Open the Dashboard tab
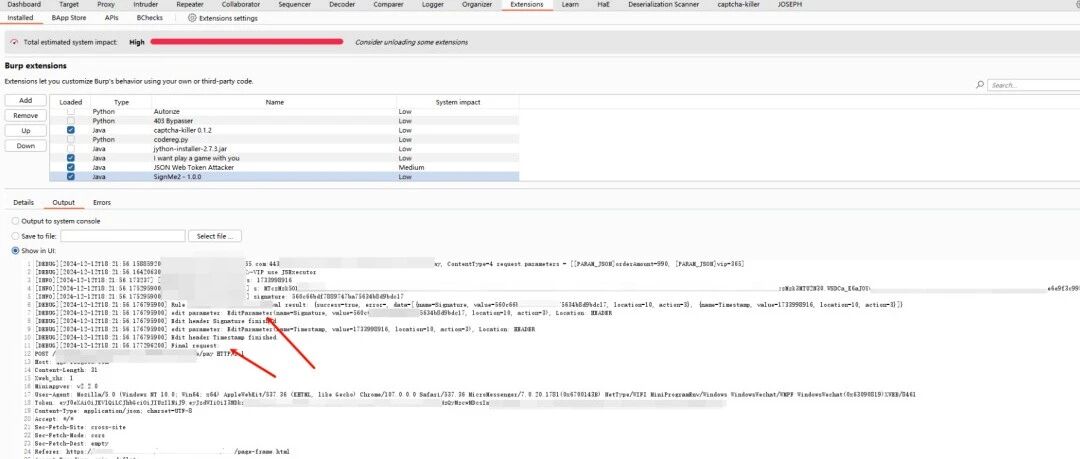The width and height of the screenshot is (1080, 459). (24, 4)
